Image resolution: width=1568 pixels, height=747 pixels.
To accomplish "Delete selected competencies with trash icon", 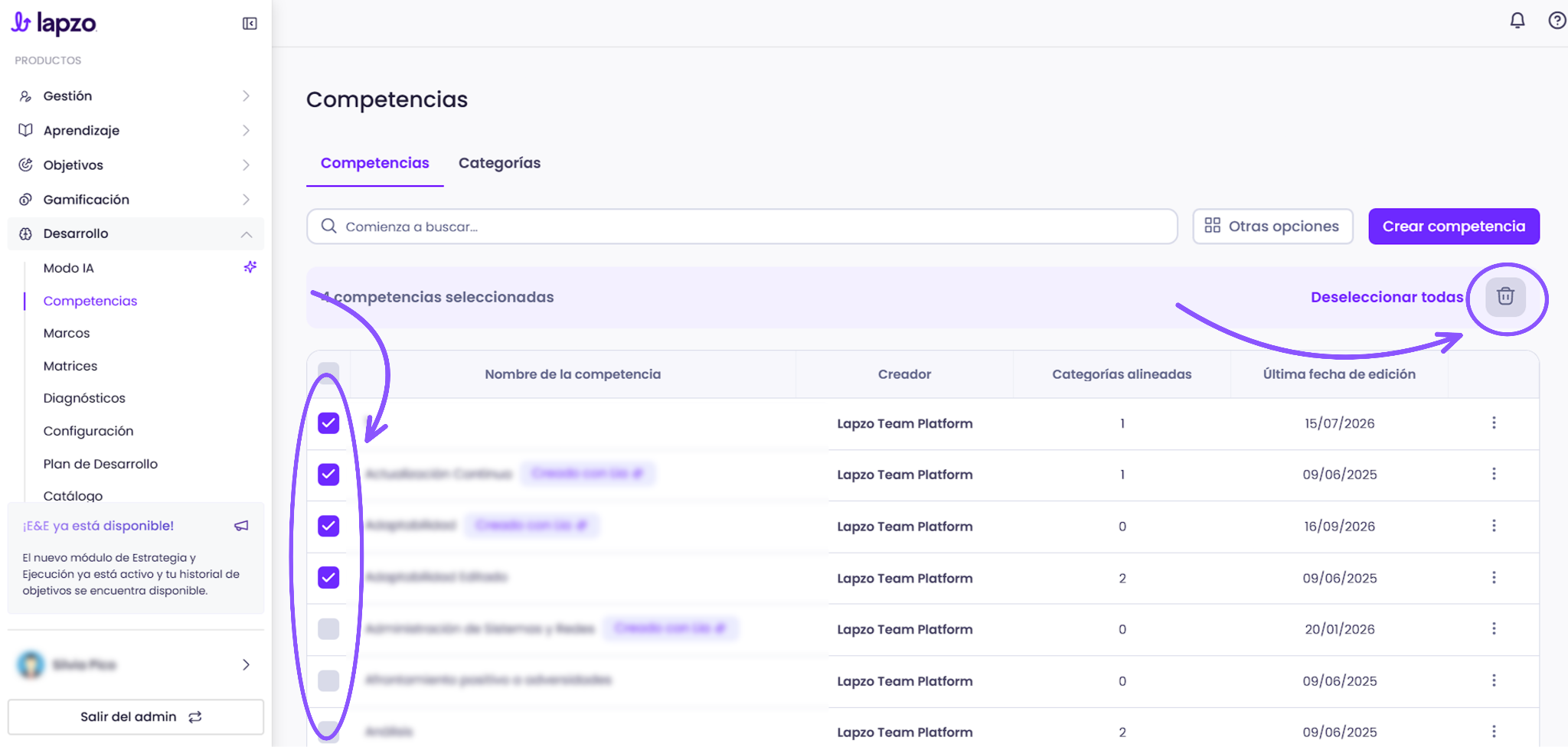I will pos(1505,297).
